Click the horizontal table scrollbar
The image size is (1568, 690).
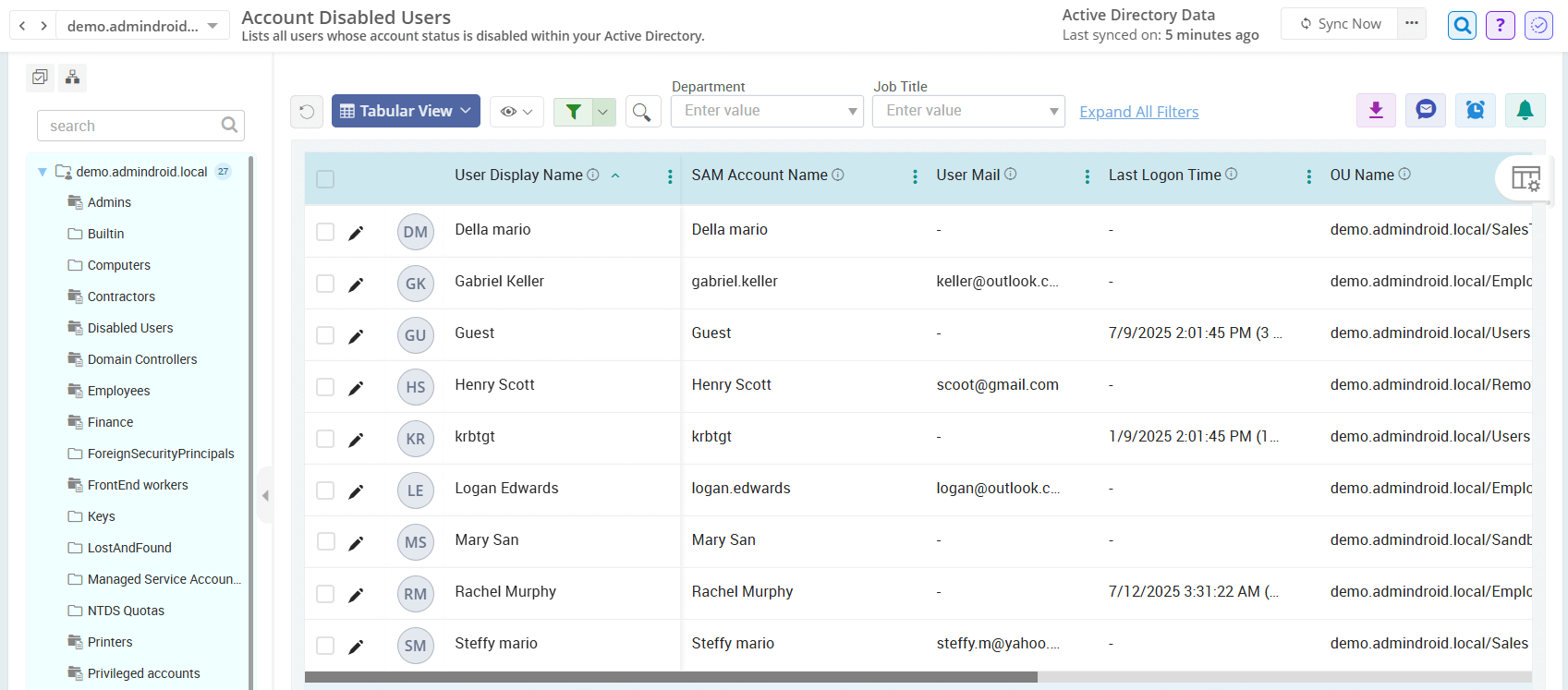(671, 677)
